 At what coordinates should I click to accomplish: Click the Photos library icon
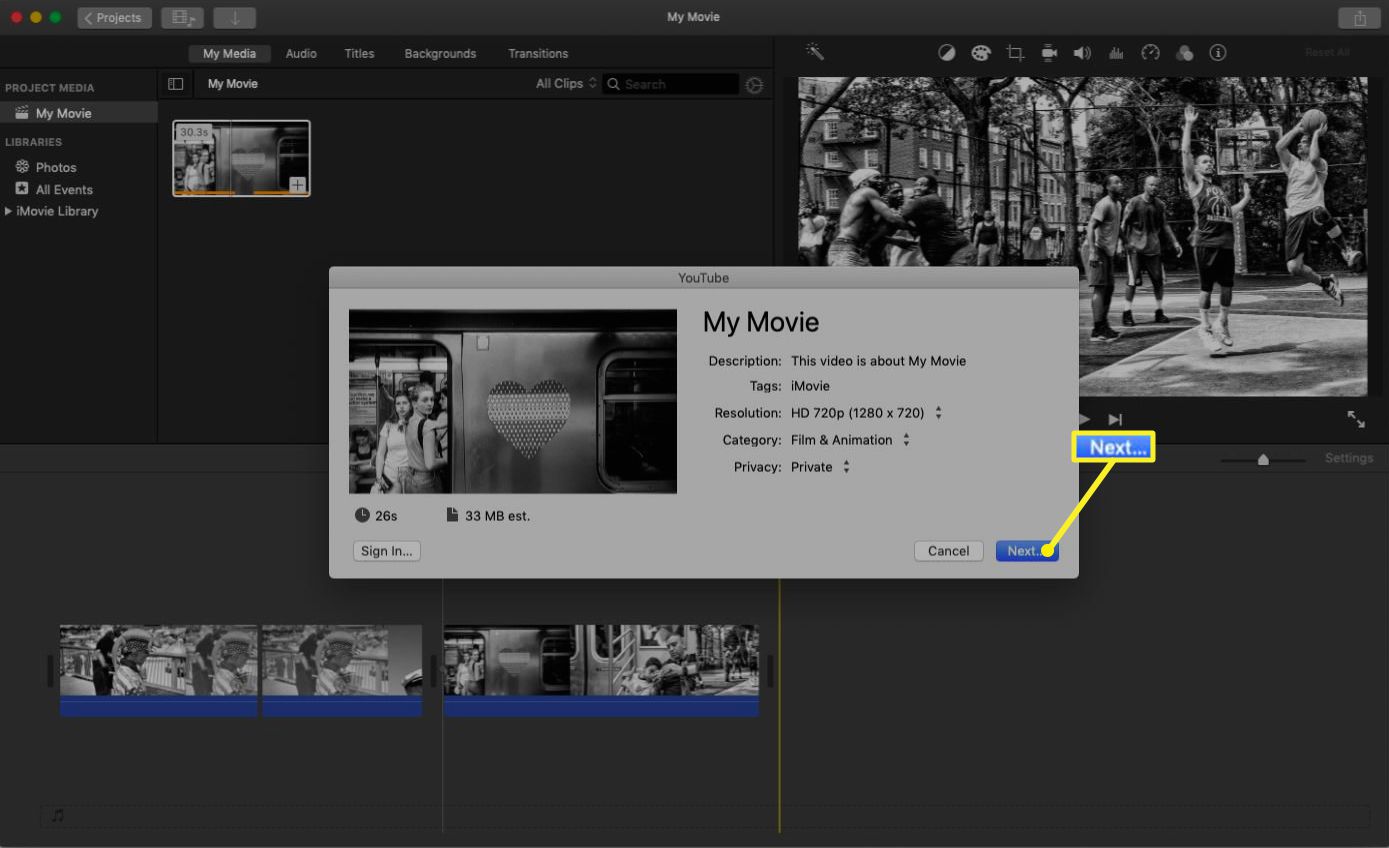tap(22, 167)
